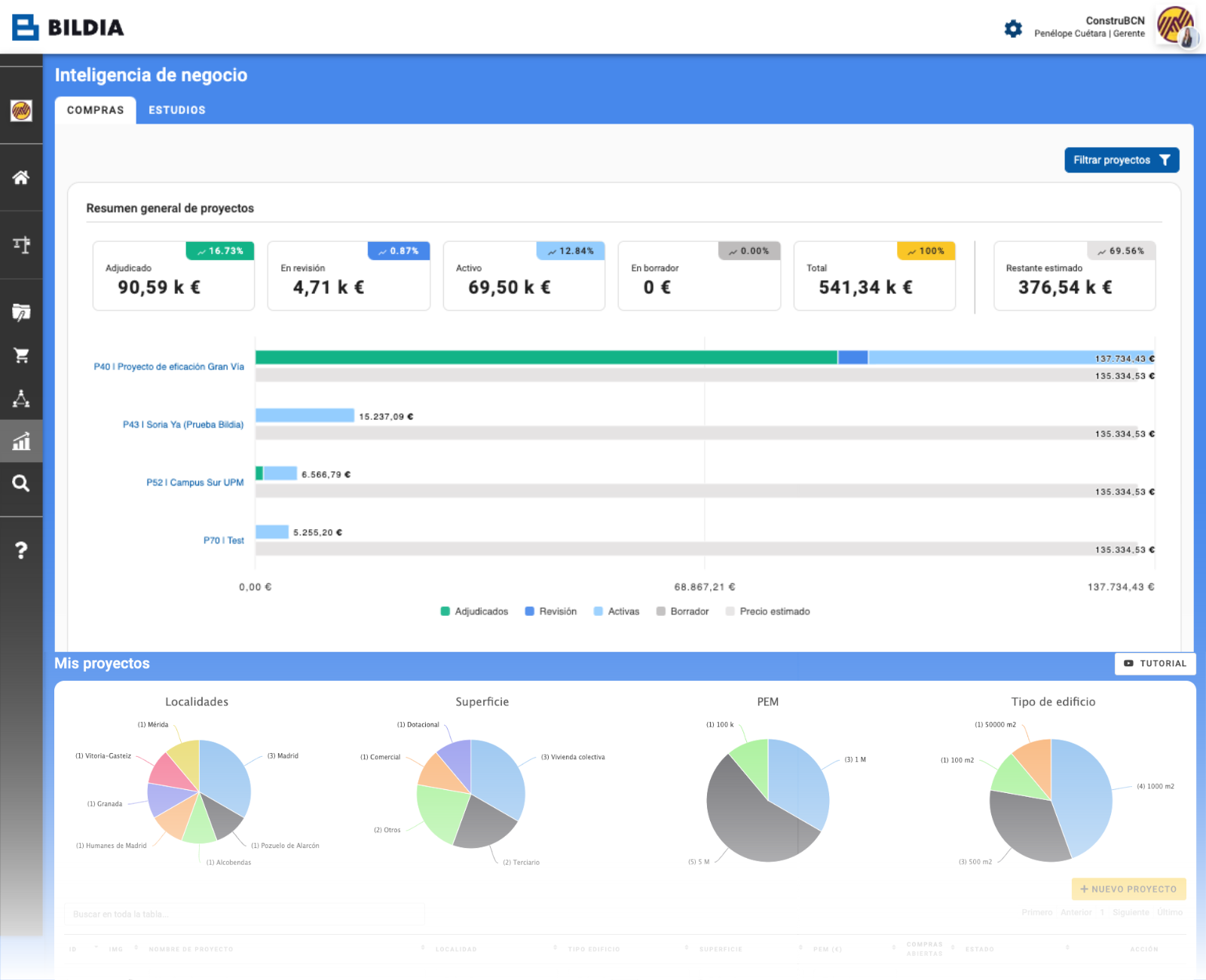
Task: Toggle the Revisión legend swatch
Action: click(530, 611)
